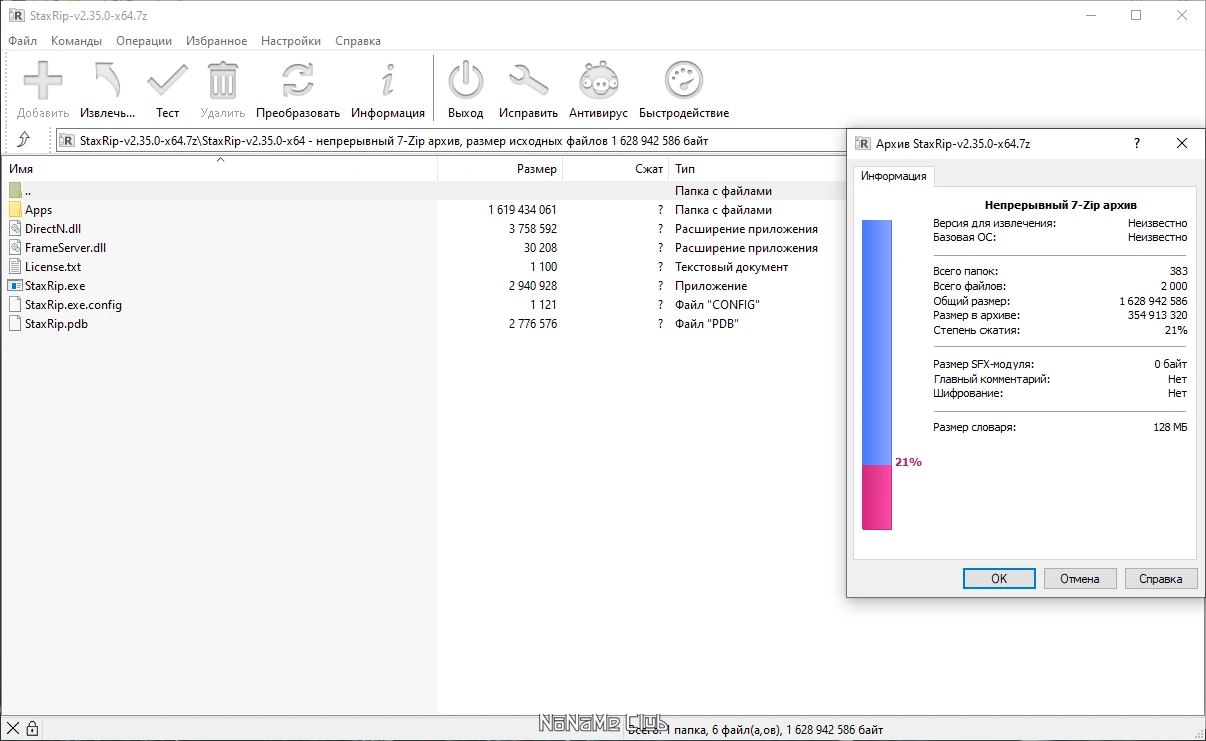Open the Быстродействие (Benchmark) icon
Screen dimensions: 1206x741
[x=683, y=80]
